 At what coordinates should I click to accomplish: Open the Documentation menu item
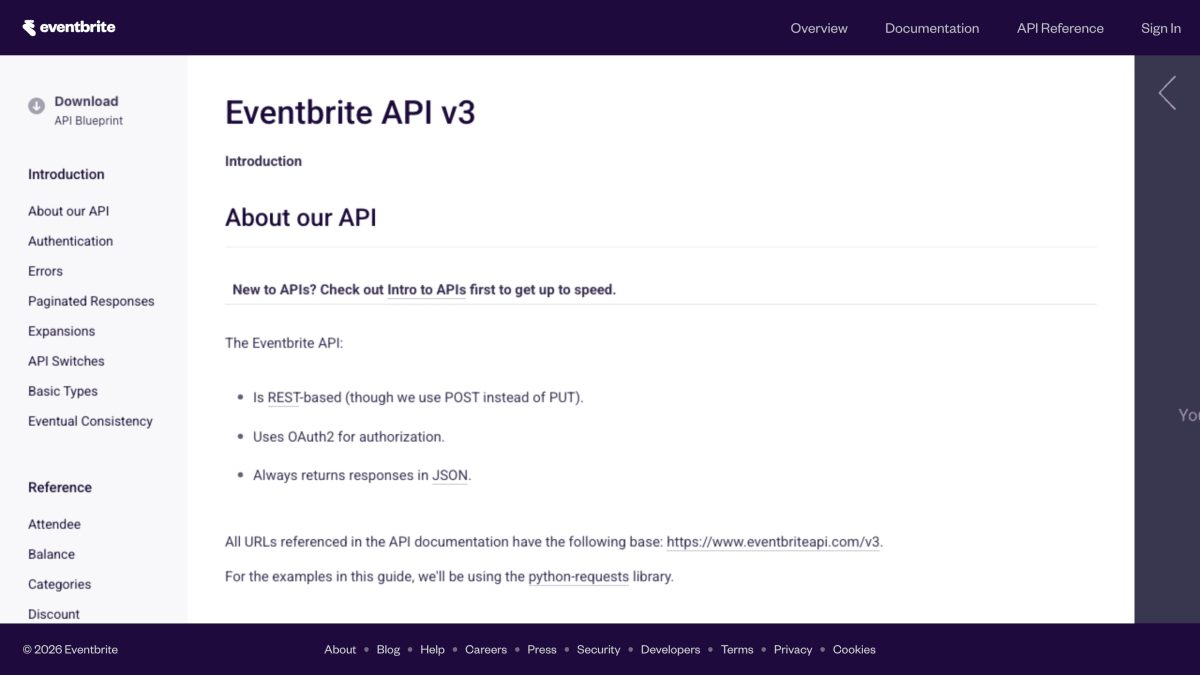tap(932, 28)
